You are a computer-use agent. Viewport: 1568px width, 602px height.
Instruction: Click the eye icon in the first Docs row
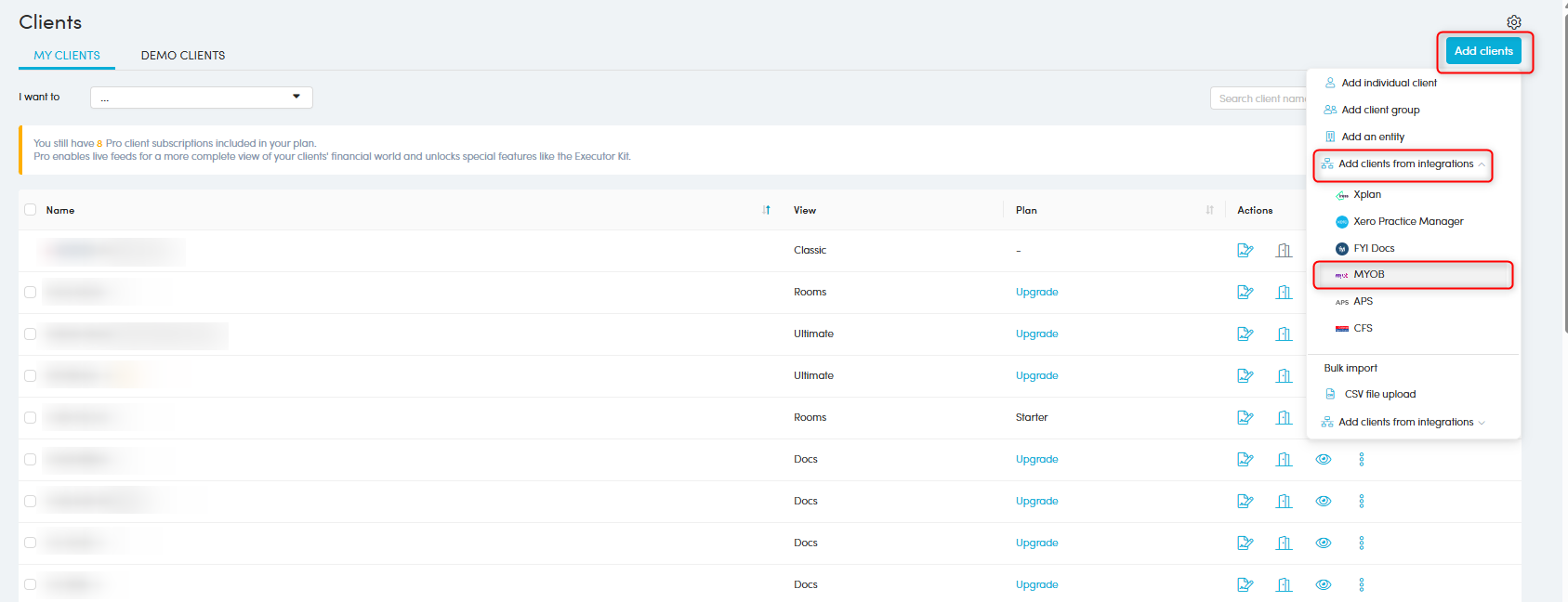click(x=1323, y=459)
